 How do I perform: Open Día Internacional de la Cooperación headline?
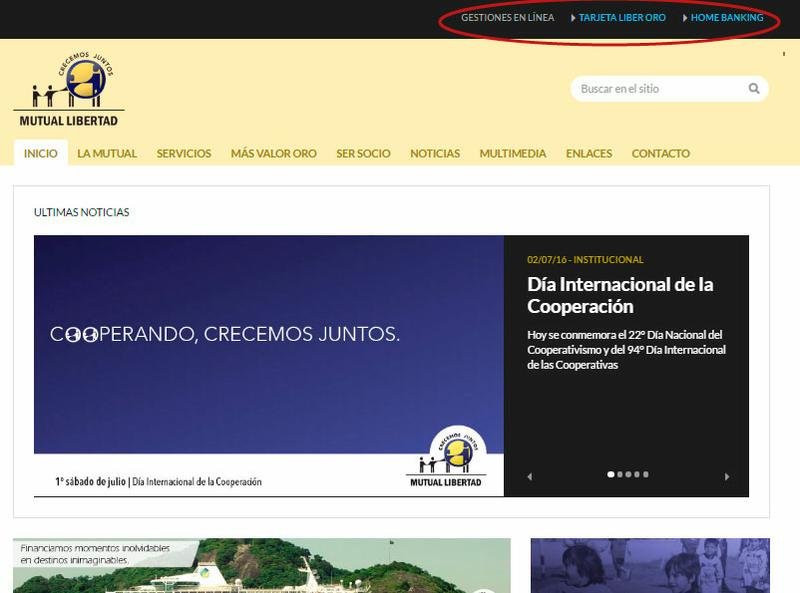620,295
